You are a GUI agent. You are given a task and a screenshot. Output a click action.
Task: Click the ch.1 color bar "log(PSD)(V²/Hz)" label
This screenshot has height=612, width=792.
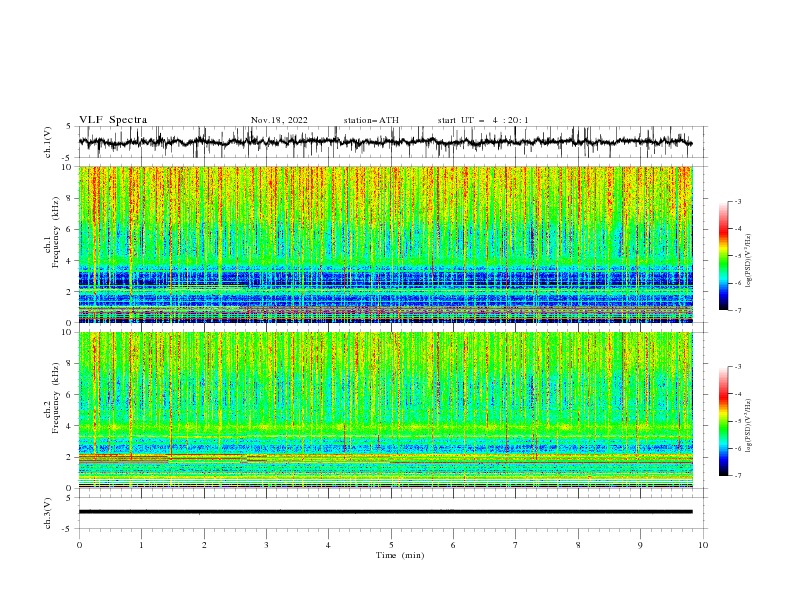tap(749, 261)
